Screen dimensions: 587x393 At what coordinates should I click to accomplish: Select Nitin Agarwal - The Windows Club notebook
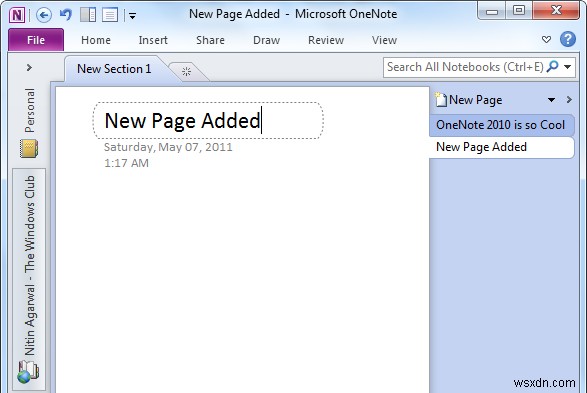(29, 279)
